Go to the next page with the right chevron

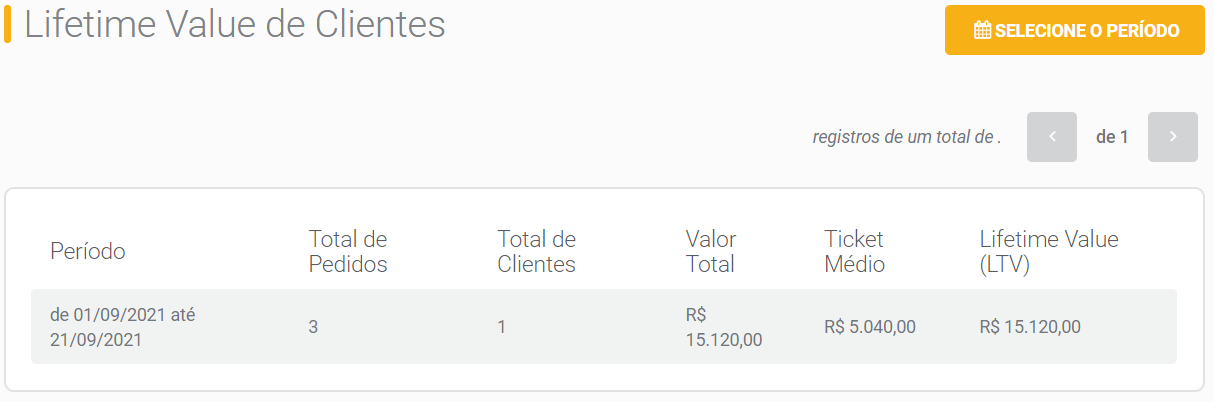pos(1173,137)
